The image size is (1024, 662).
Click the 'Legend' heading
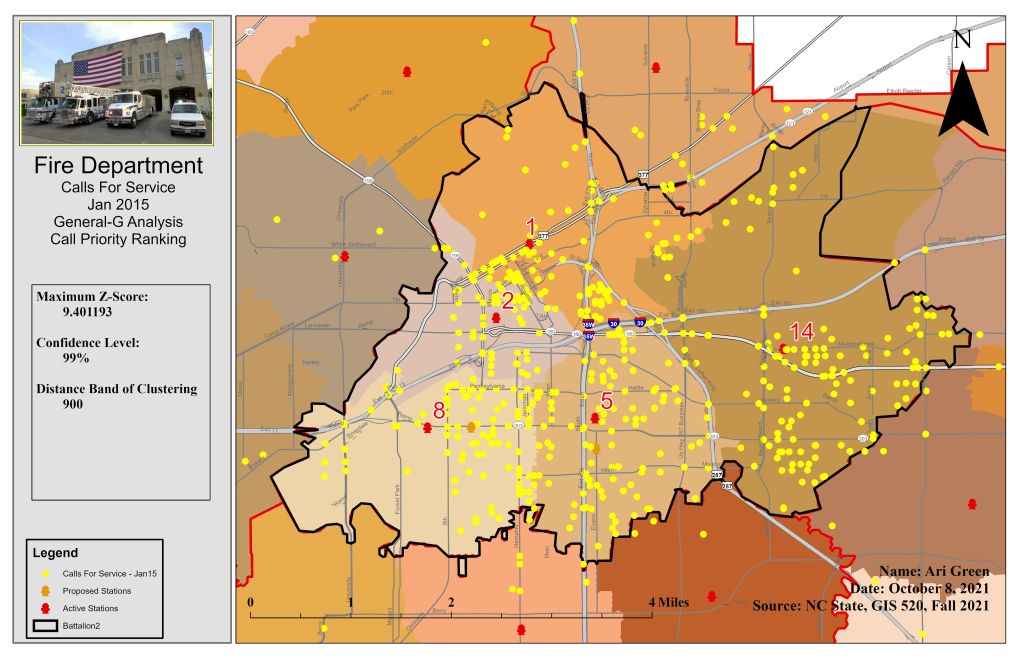[x=55, y=552]
